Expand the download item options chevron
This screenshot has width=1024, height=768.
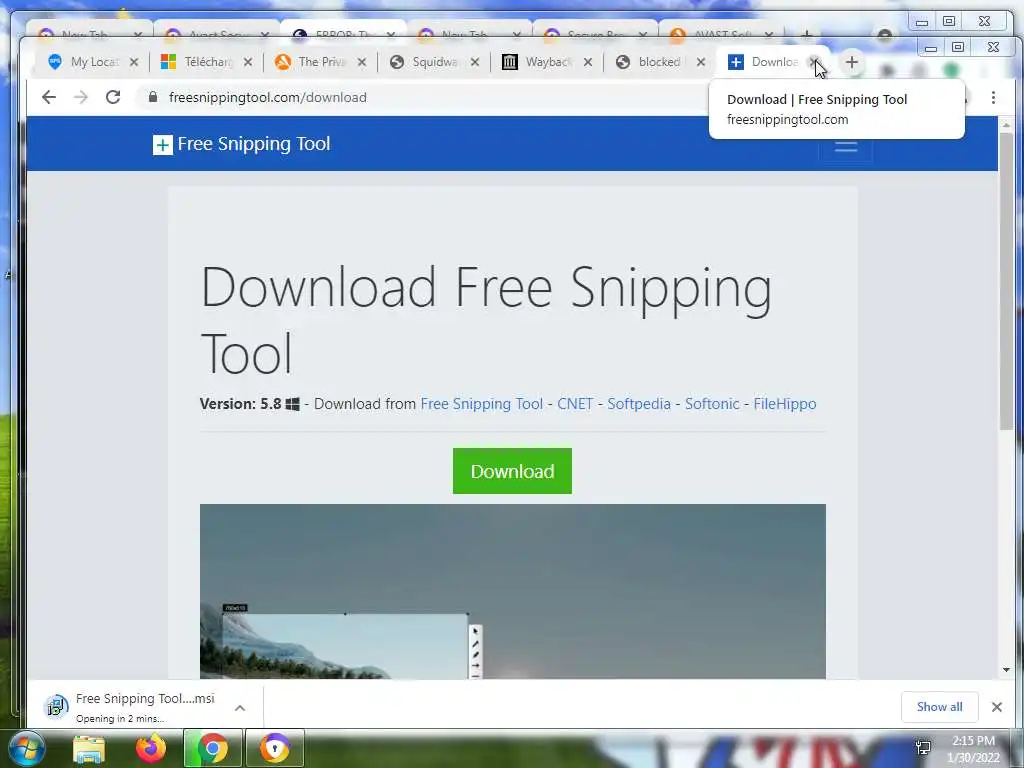pyautogui.click(x=240, y=708)
